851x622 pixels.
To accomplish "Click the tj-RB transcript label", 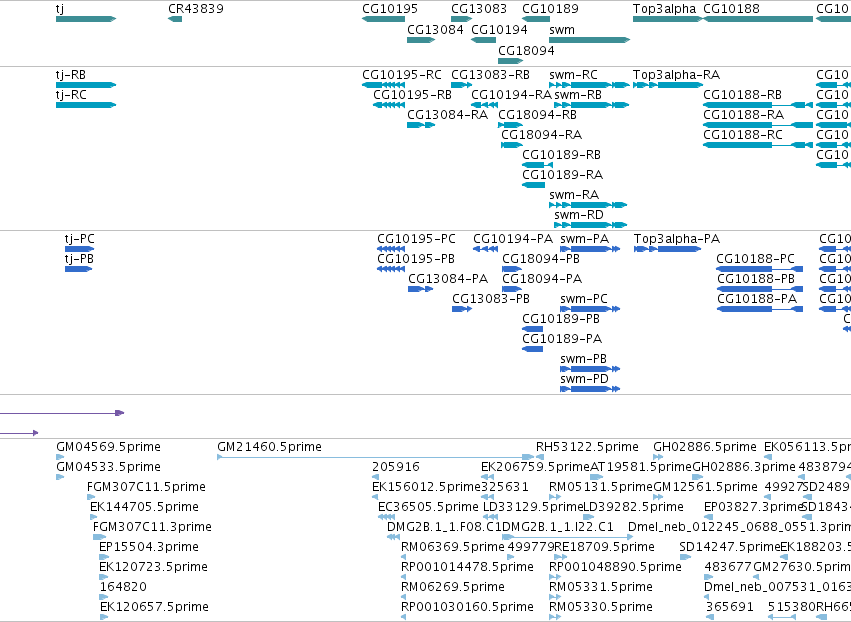I will [x=71, y=75].
